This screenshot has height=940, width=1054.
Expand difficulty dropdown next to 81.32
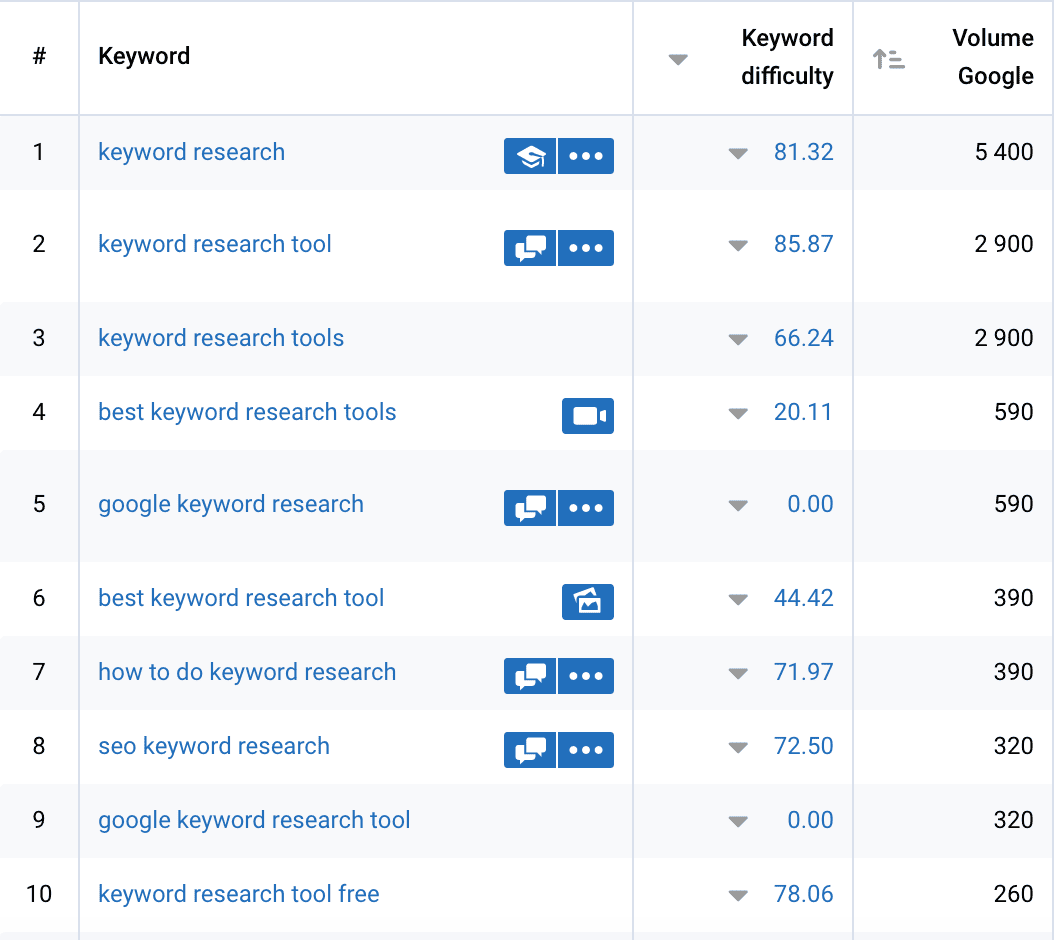(738, 153)
